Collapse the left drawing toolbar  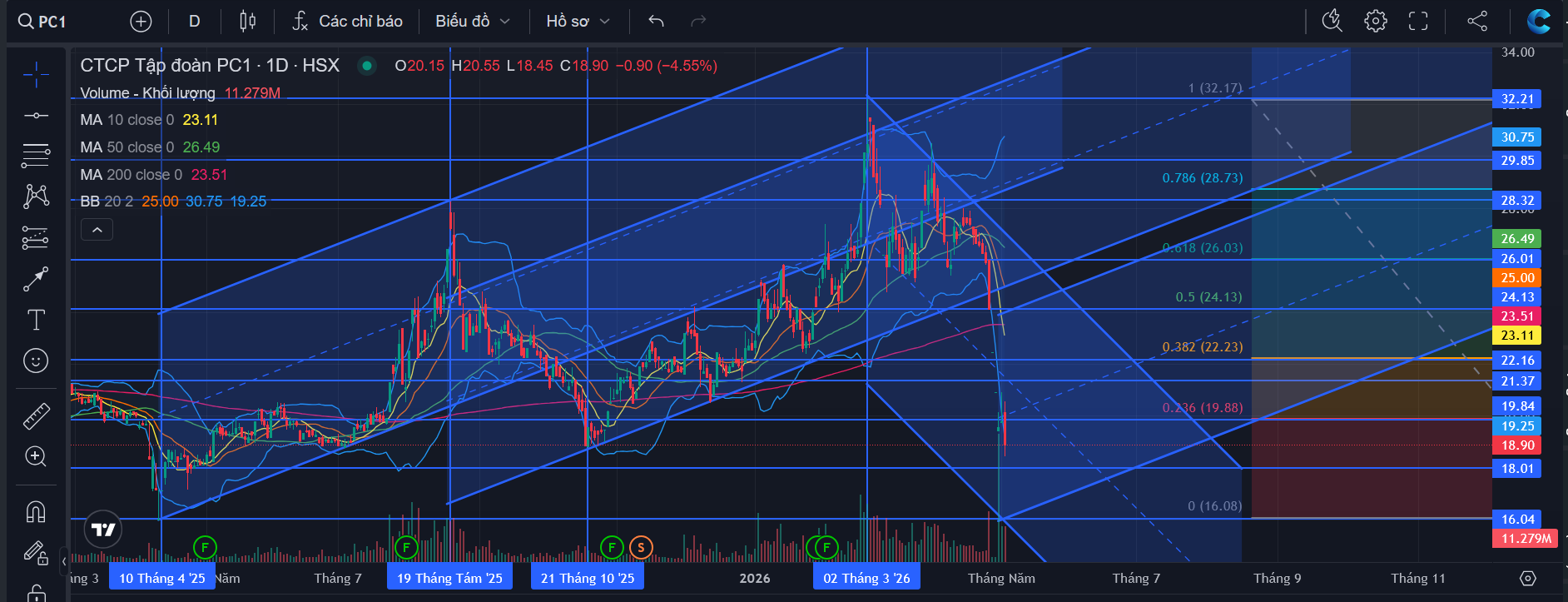pyautogui.click(x=64, y=562)
